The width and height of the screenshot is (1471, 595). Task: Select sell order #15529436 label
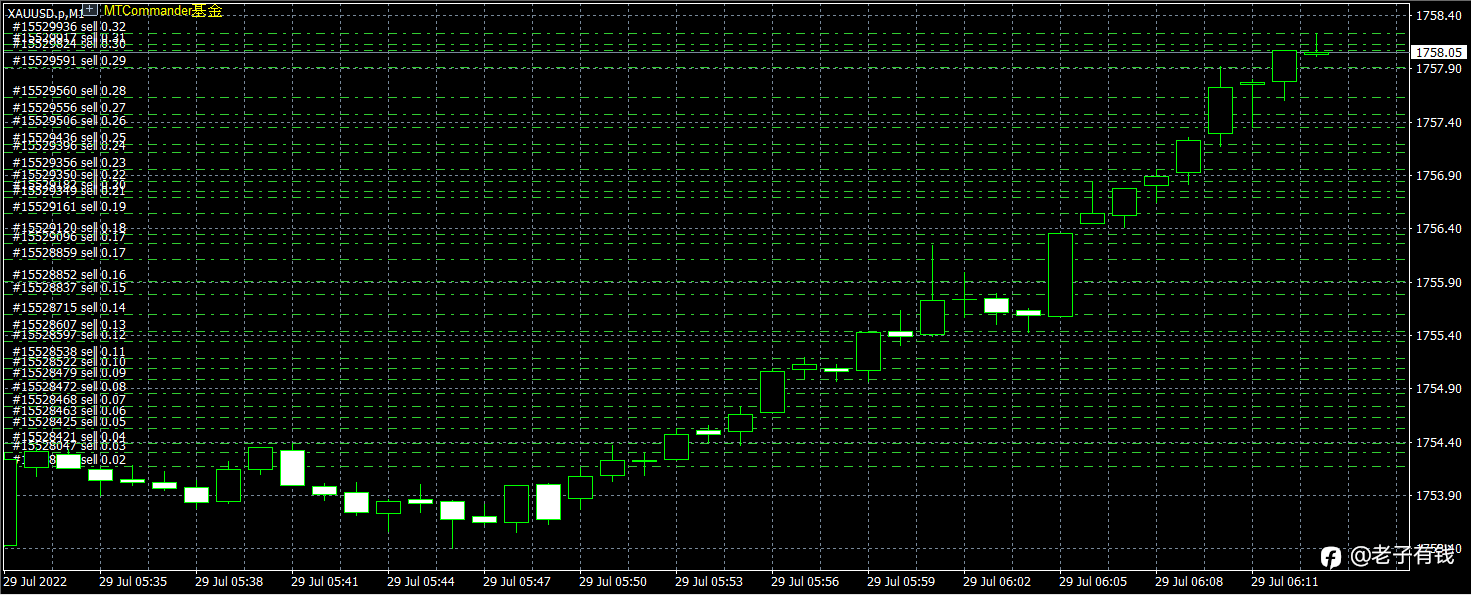(69, 138)
